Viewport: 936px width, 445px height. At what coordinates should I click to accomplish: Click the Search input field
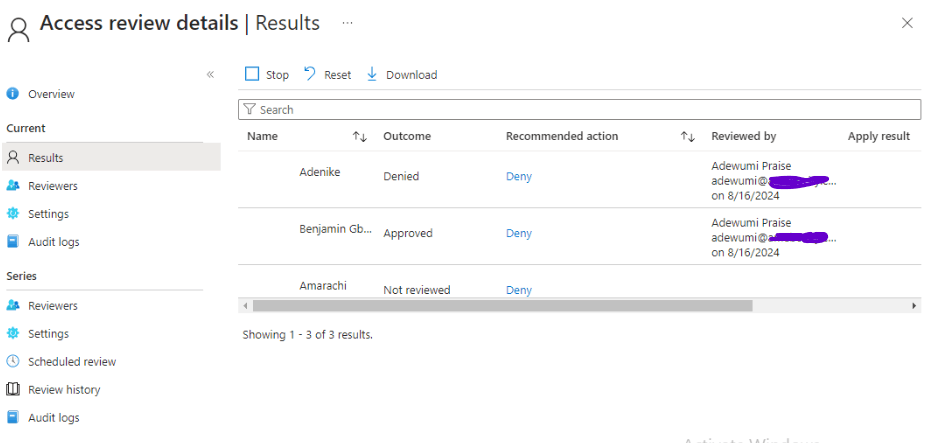click(580, 110)
